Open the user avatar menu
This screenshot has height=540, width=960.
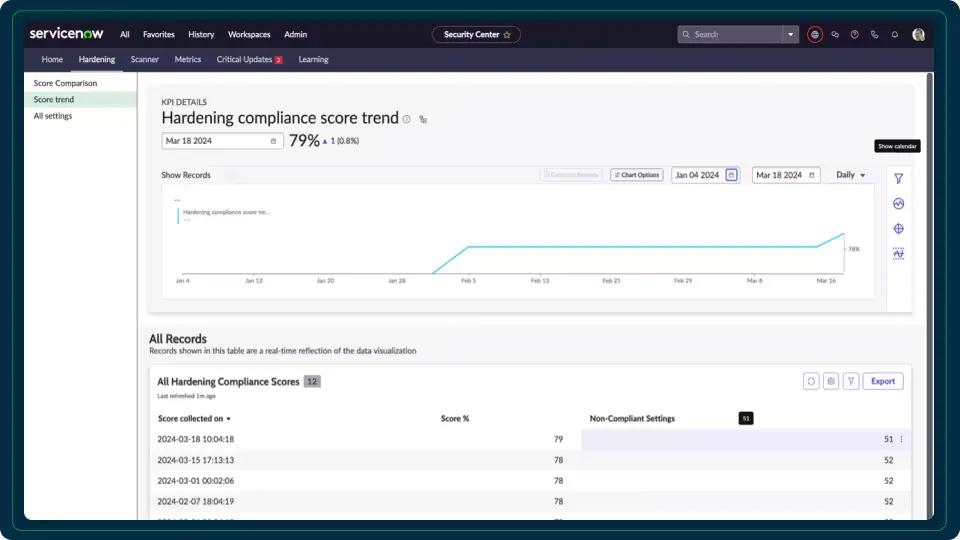918,35
